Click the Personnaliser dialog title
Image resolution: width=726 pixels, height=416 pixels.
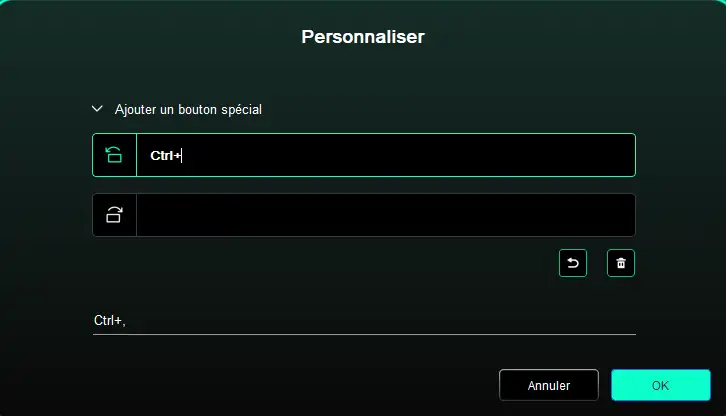point(363,37)
